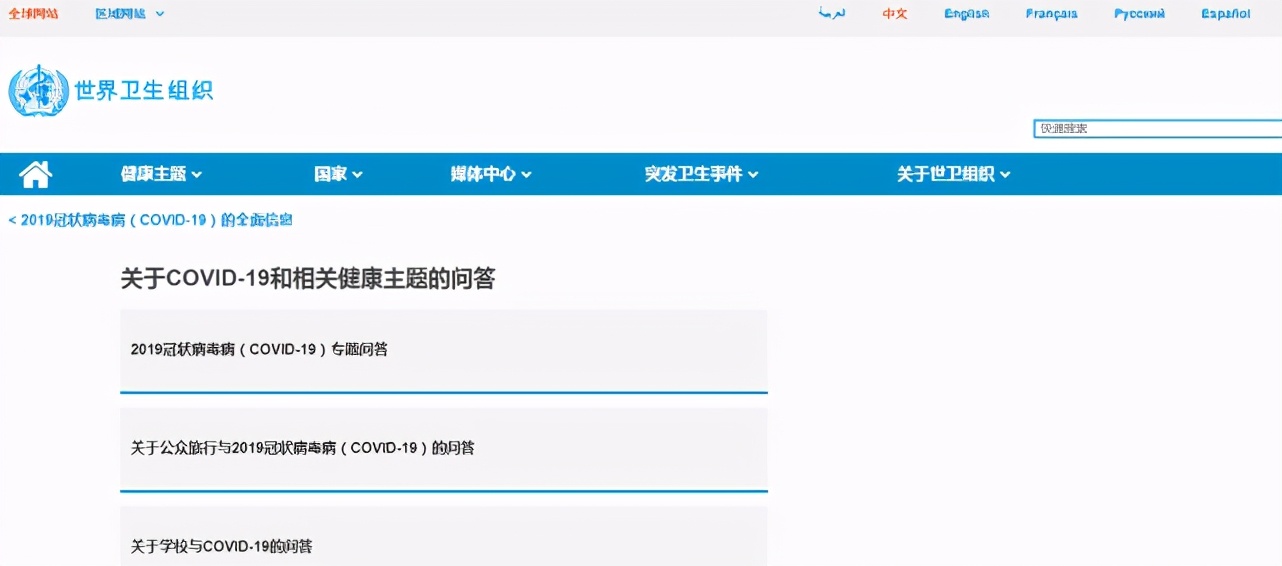
Task: Expand the 媒体中心 menu
Action: click(x=491, y=174)
